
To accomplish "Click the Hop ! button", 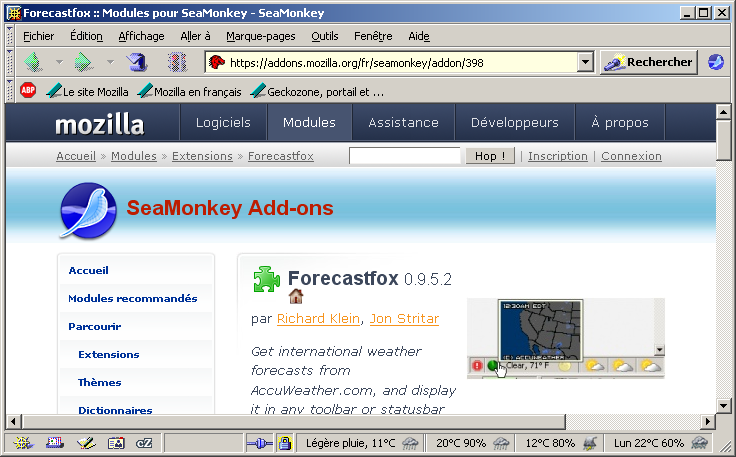I will click(x=490, y=156).
